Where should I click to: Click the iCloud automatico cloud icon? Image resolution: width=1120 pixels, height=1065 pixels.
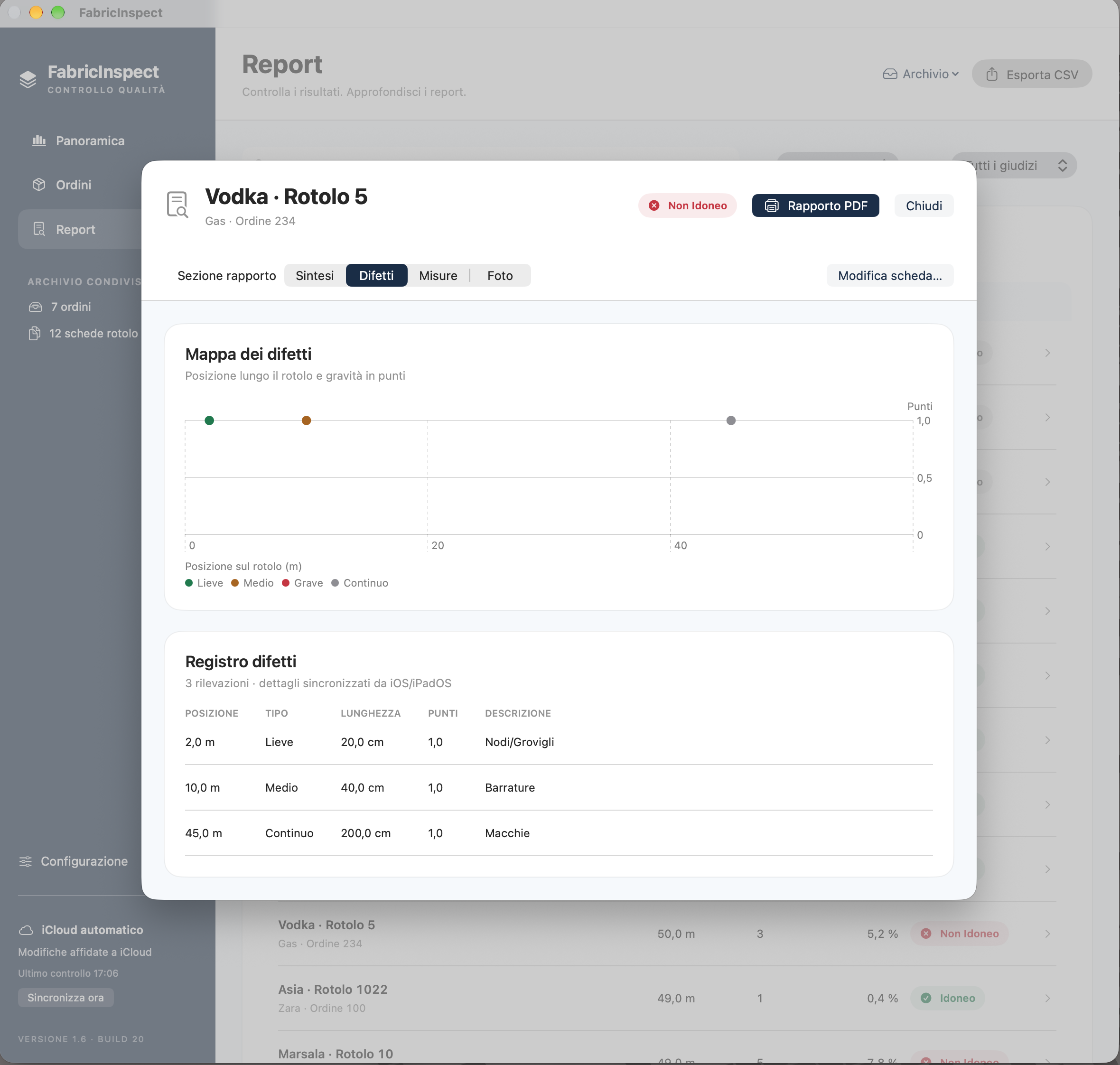(x=26, y=930)
